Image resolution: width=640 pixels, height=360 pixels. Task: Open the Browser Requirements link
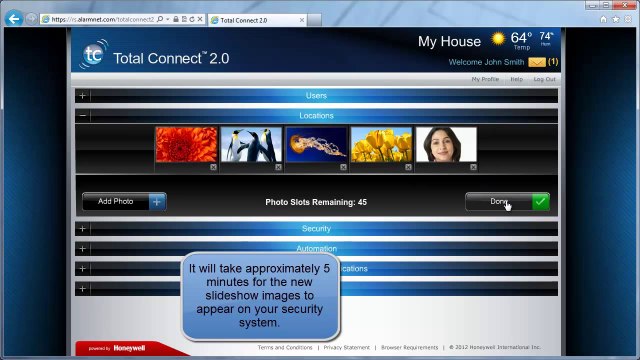(x=409, y=347)
